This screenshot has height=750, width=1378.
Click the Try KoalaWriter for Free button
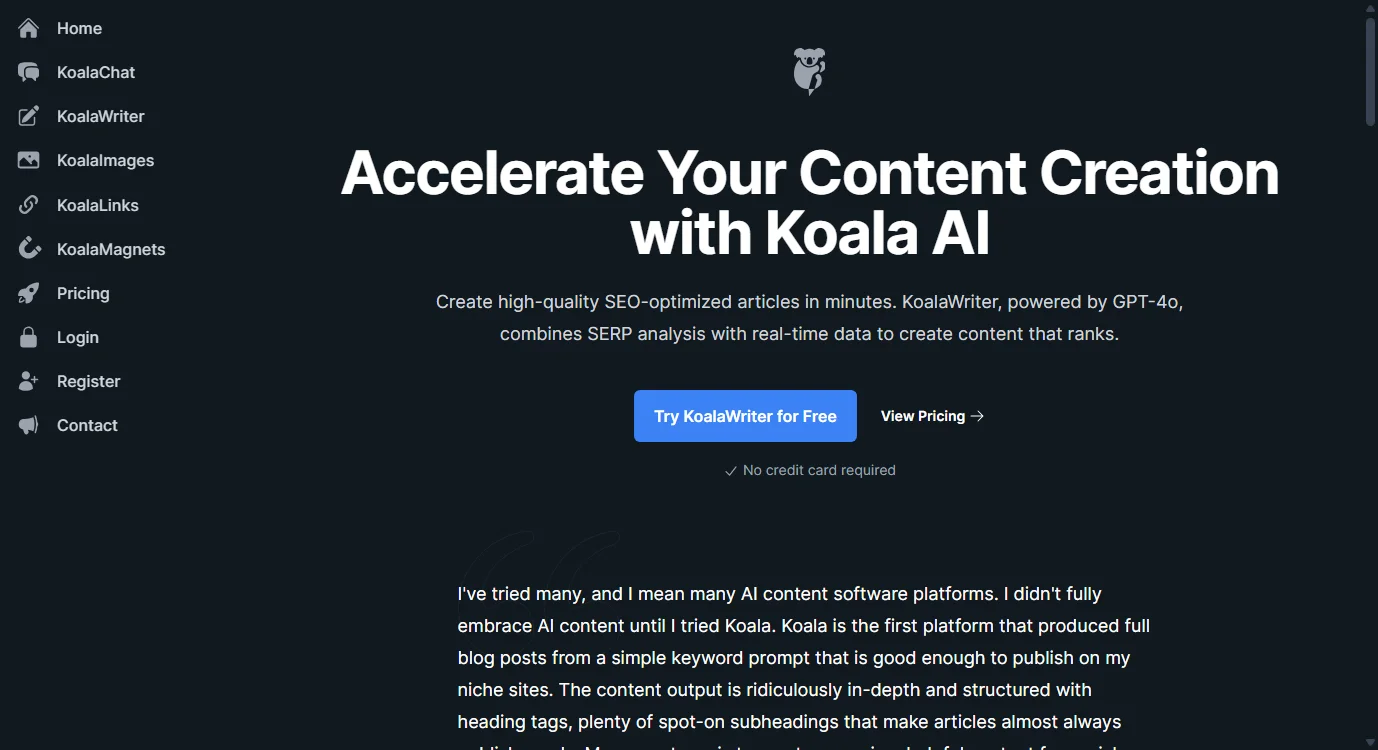tap(744, 416)
